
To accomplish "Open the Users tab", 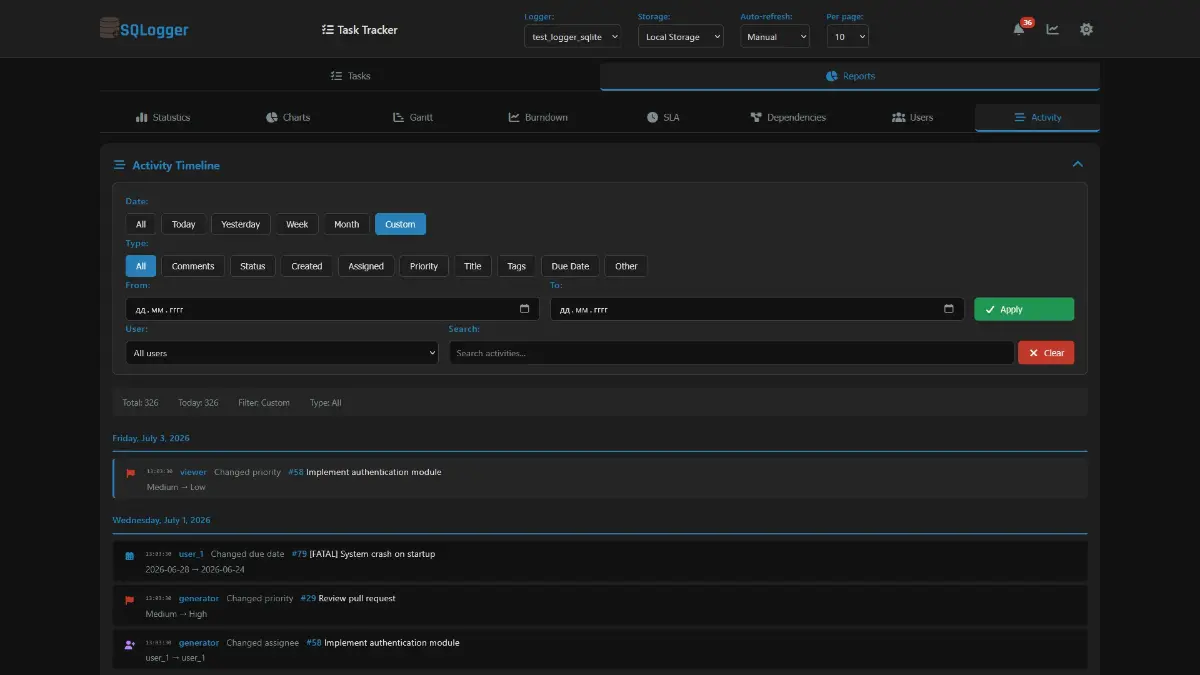I will 912,118.
